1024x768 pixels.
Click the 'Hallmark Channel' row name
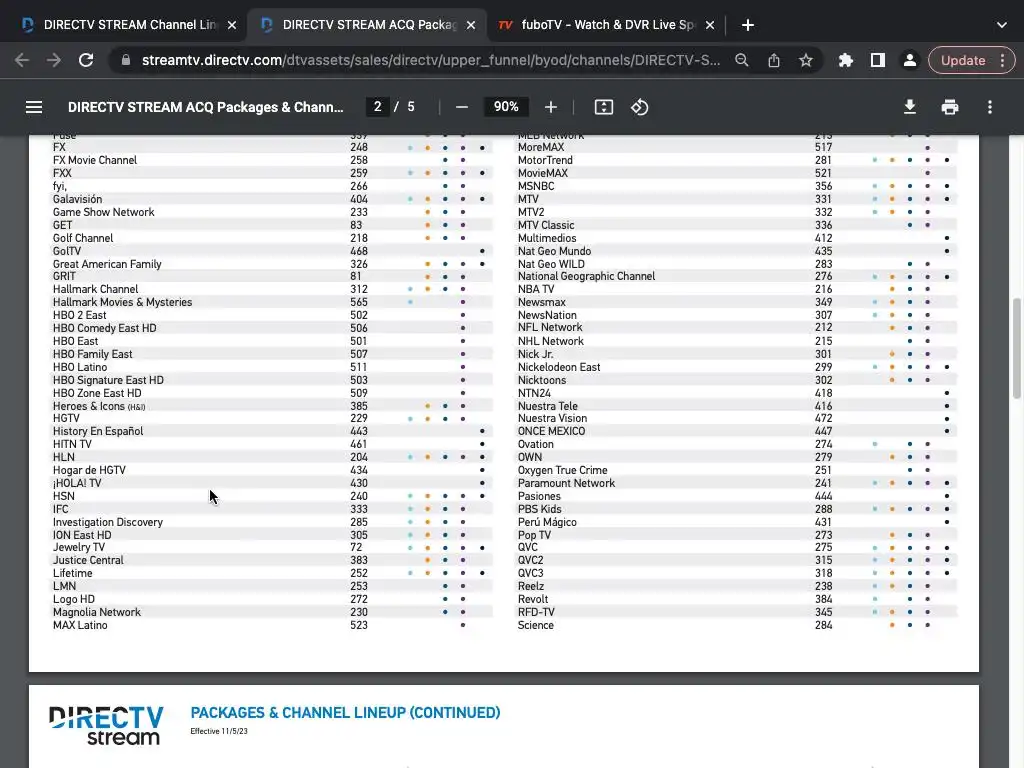tap(95, 289)
